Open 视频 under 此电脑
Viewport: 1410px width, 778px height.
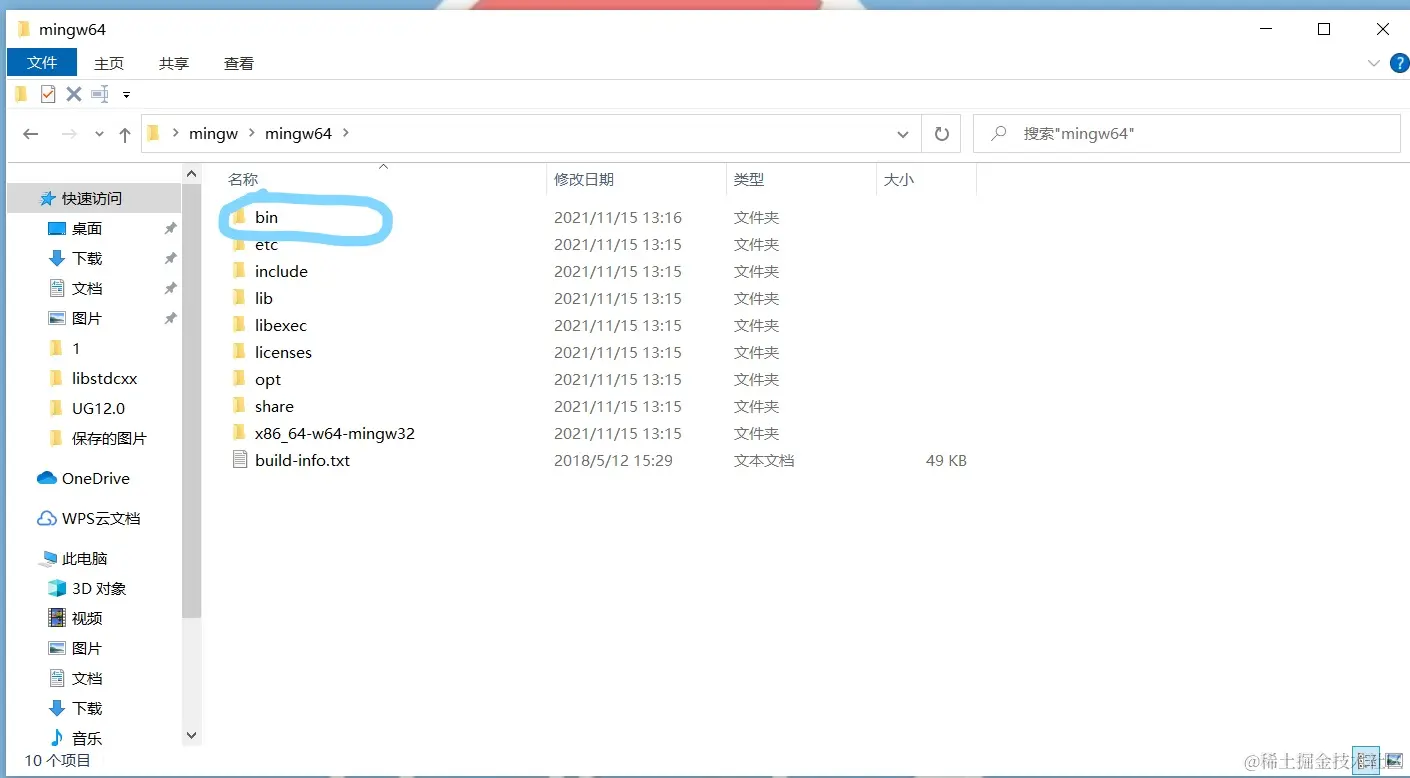(87, 618)
